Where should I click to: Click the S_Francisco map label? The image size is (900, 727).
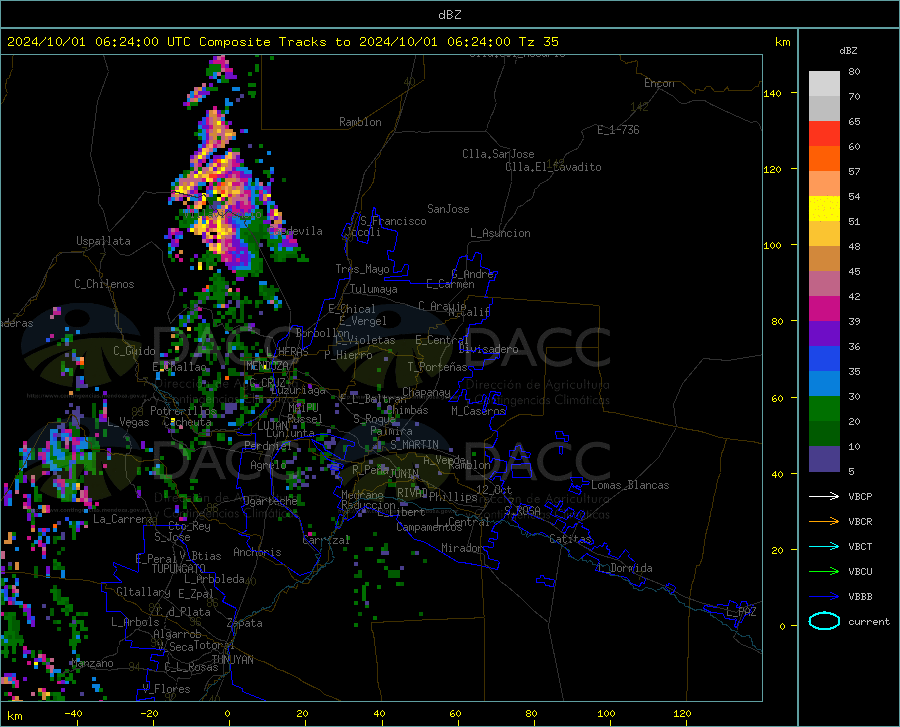click(393, 221)
